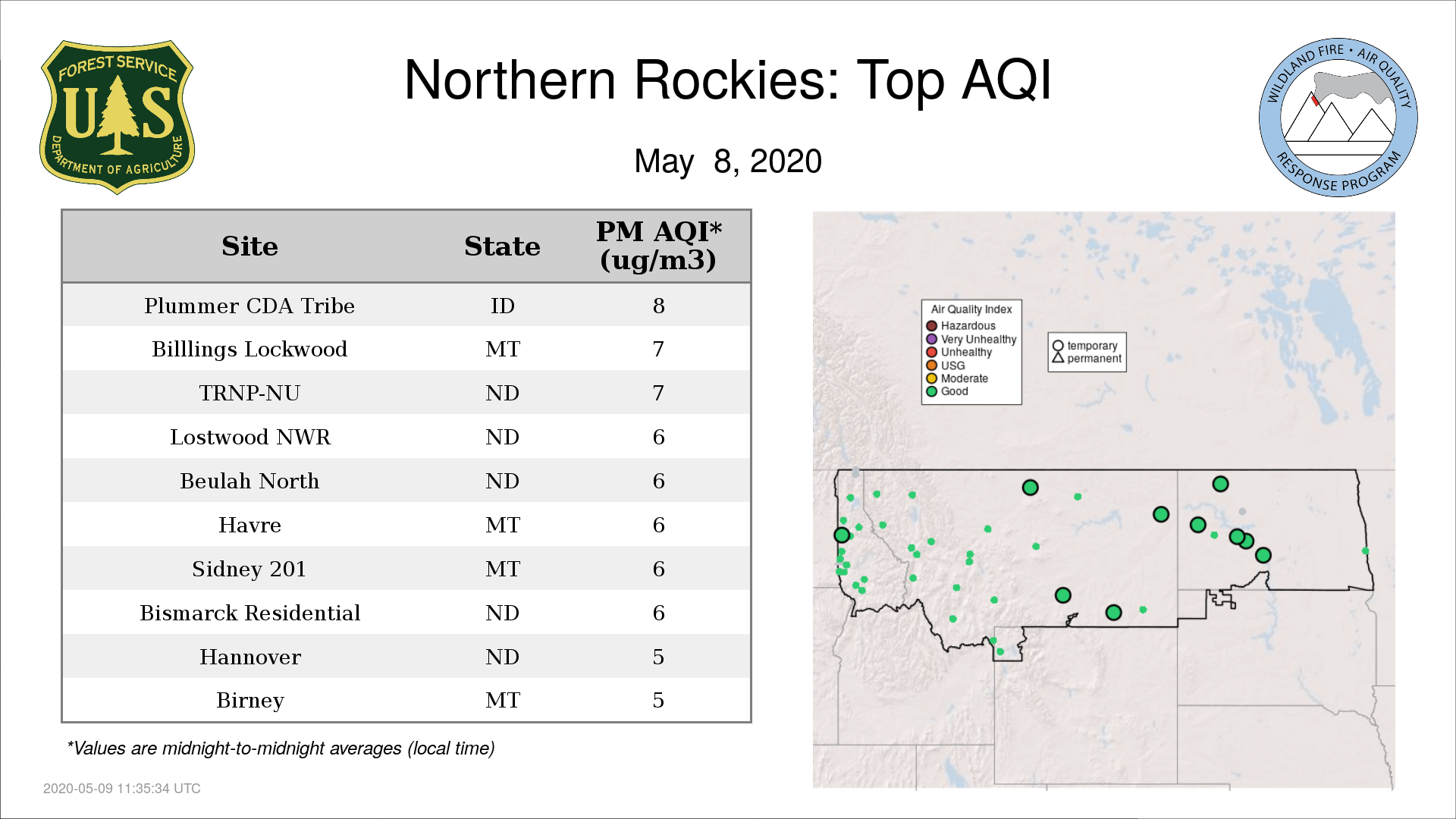Click the 'Plummer CDA Tribe' site cell
This screenshot has height=819, width=1456.
(249, 306)
